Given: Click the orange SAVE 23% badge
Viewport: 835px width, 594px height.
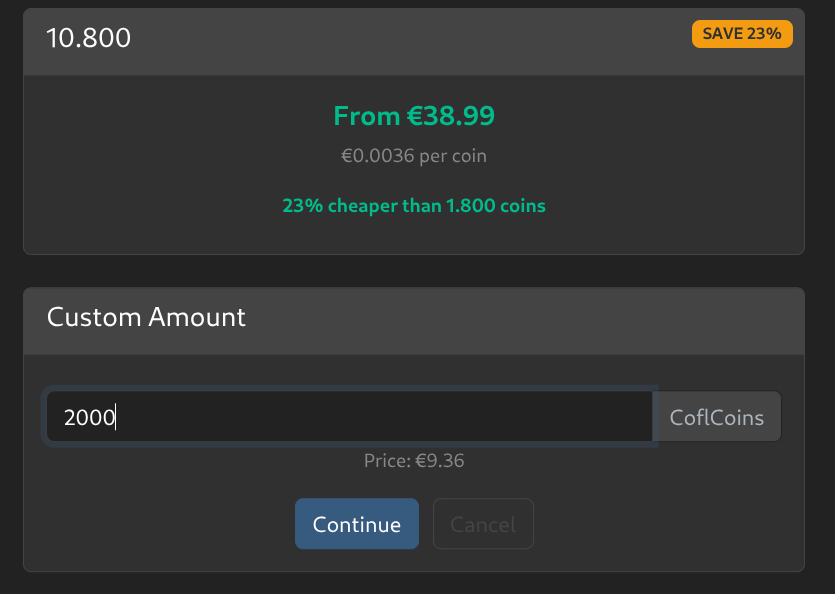Looking at the screenshot, I should (742, 33).
